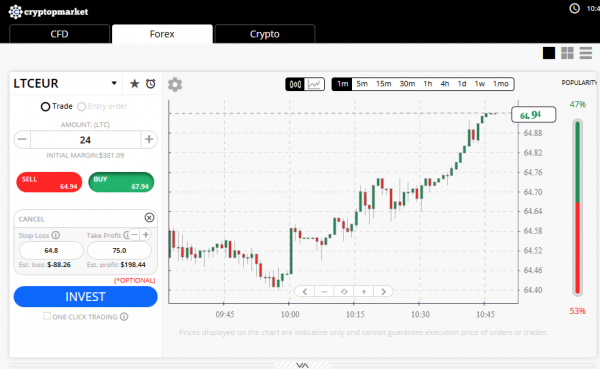Select the list layout icon

tap(585, 53)
